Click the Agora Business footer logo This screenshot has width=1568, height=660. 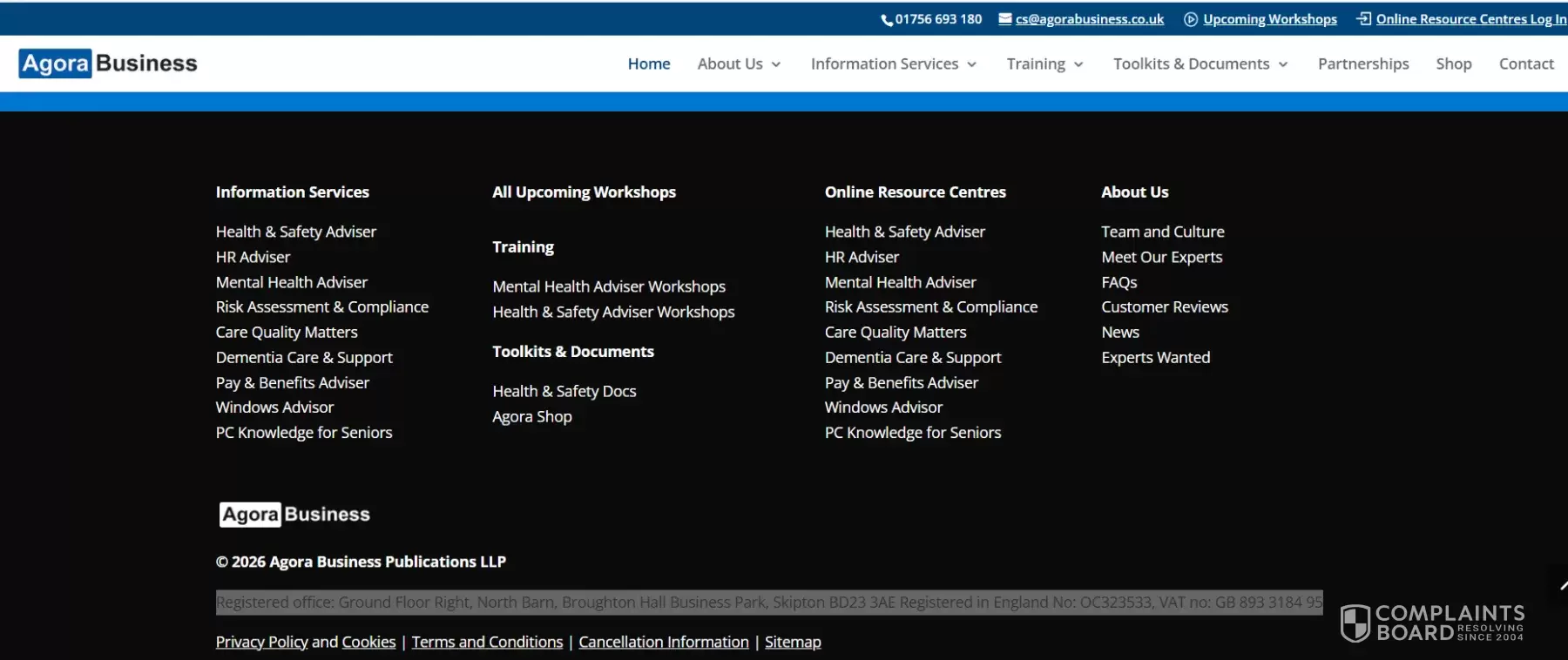[x=294, y=515]
